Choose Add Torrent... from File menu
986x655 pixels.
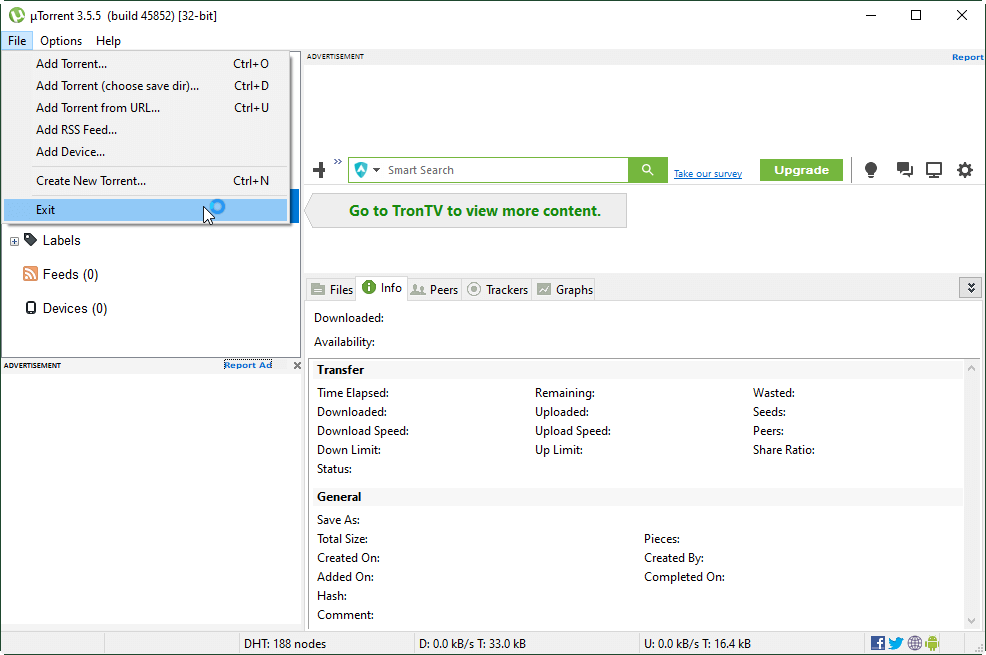click(146, 63)
